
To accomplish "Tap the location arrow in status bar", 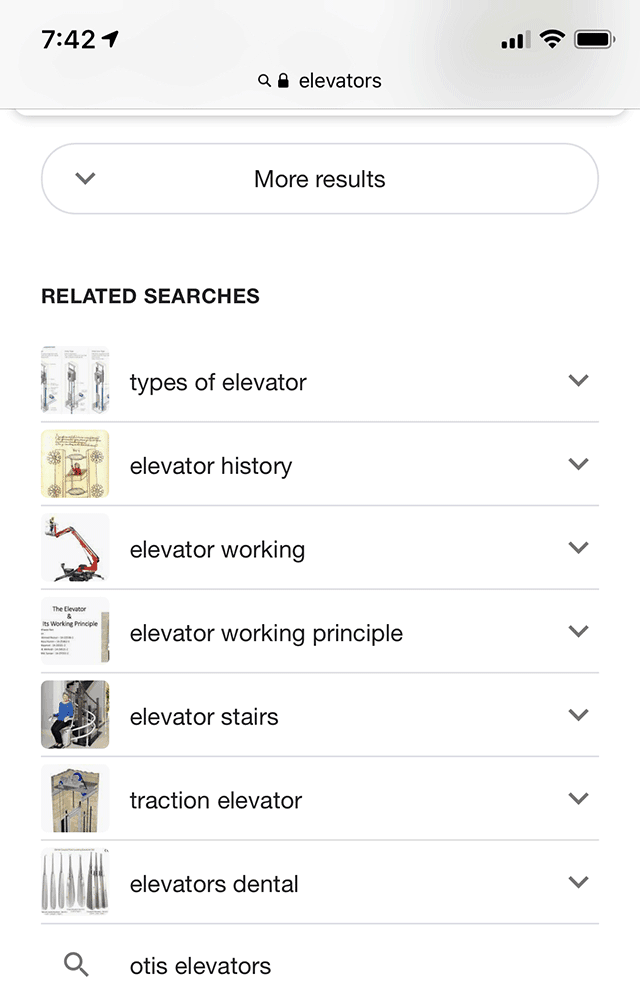I will point(110,39).
